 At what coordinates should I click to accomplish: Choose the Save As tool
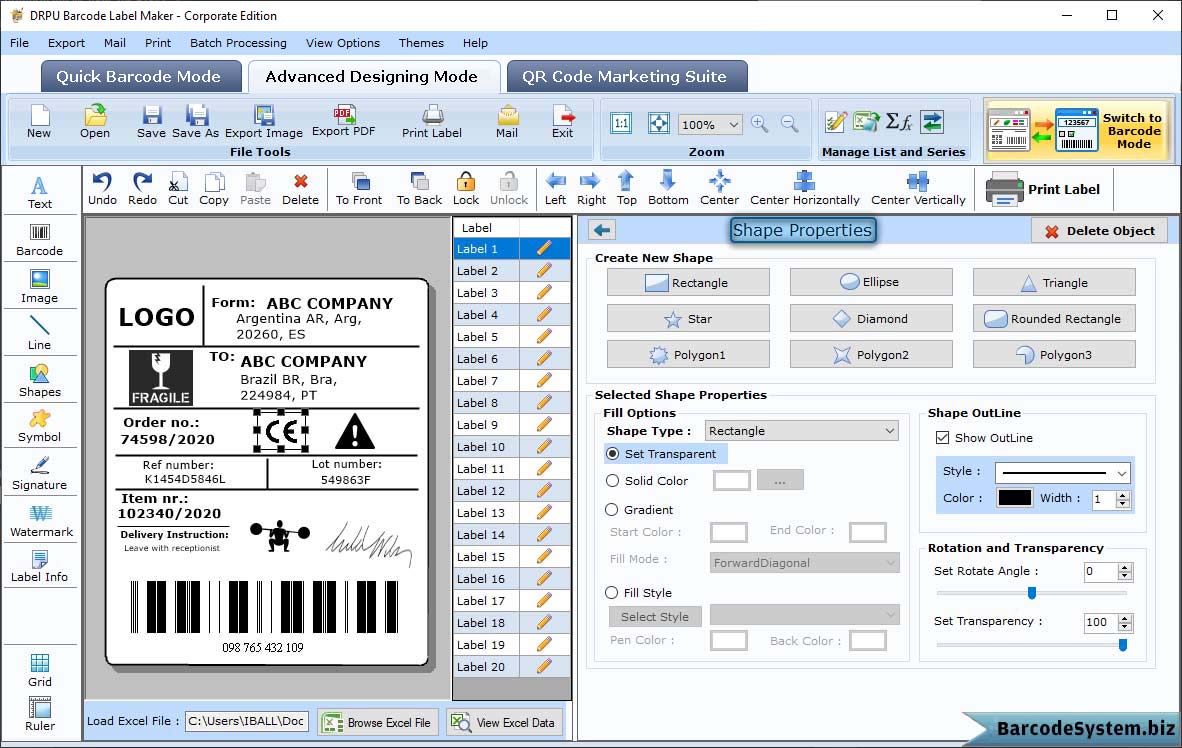click(x=196, y=122)
